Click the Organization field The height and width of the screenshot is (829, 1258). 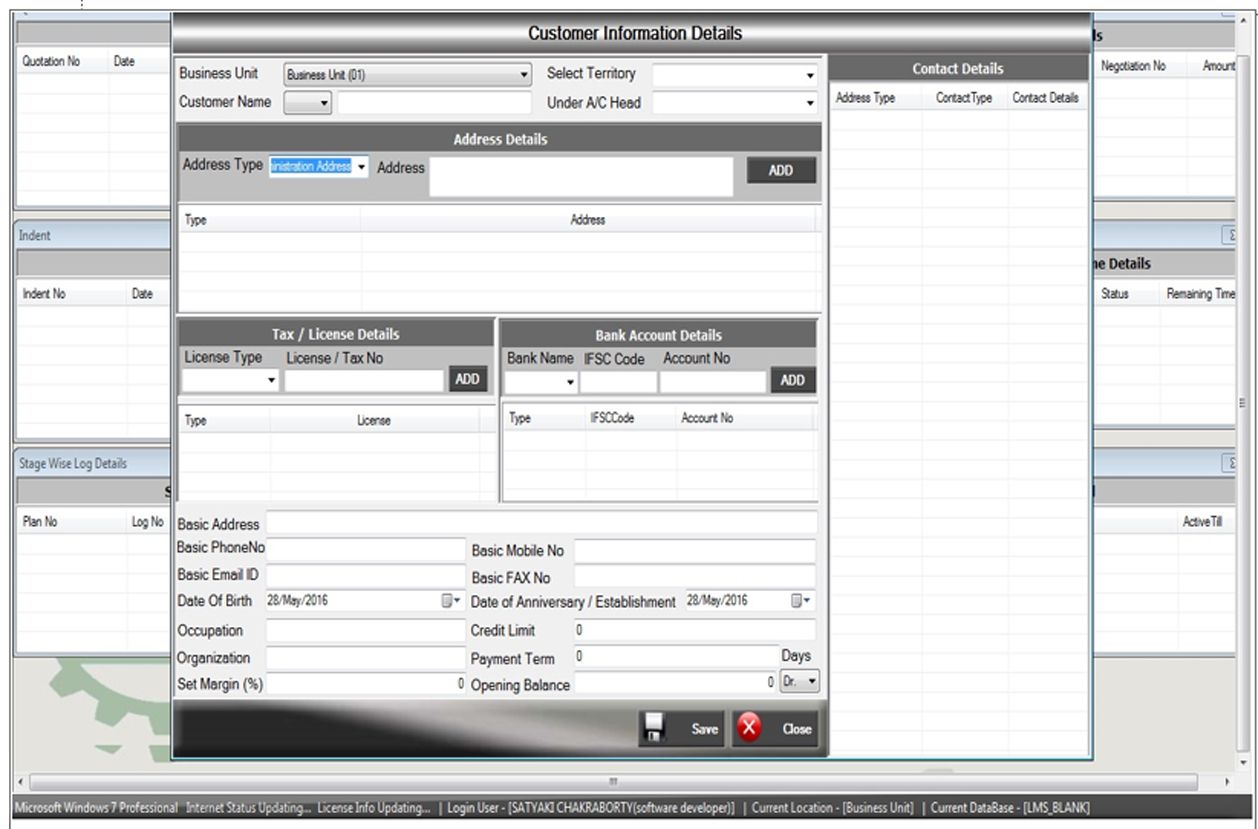click(x=367, y=658)
